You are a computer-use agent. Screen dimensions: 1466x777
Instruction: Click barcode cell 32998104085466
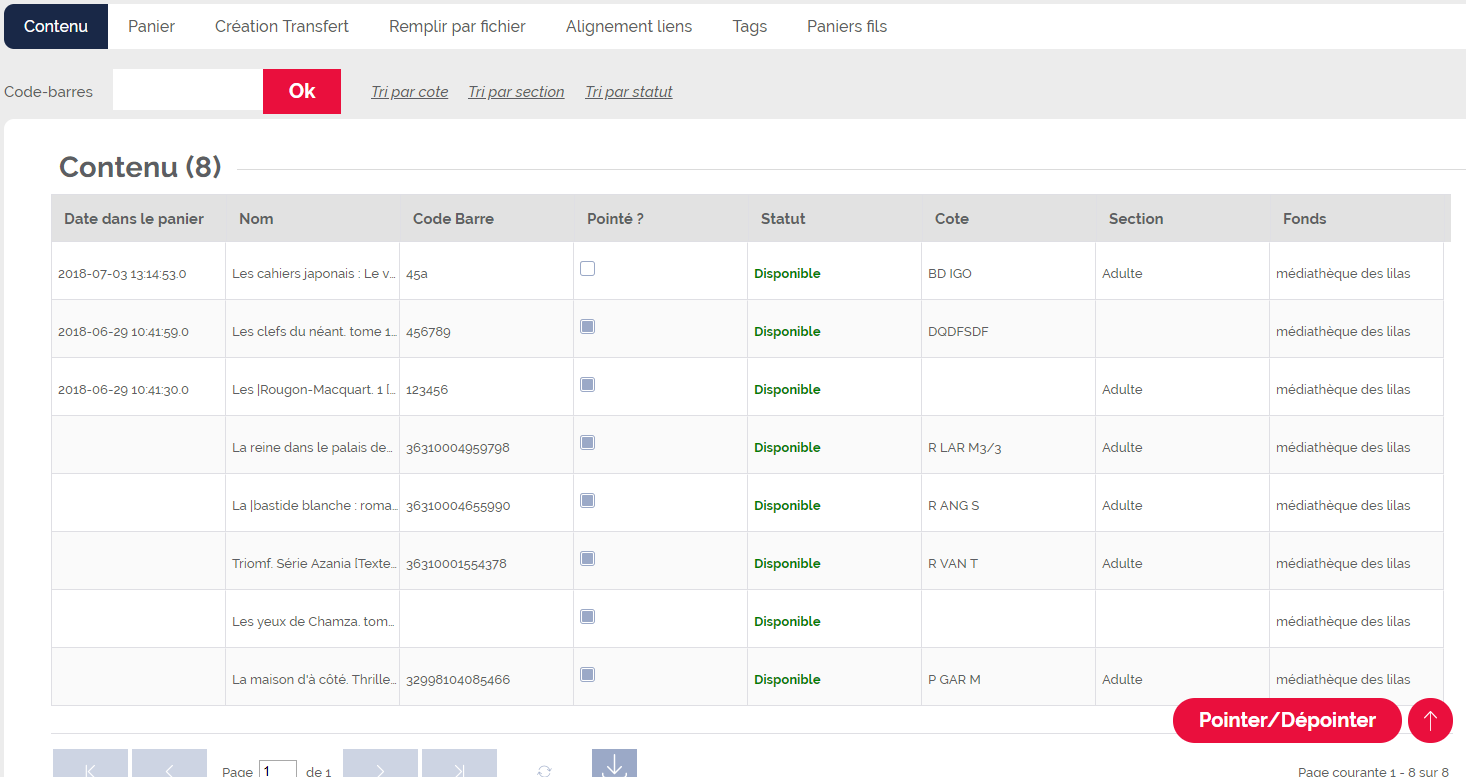tap(486, 679)
